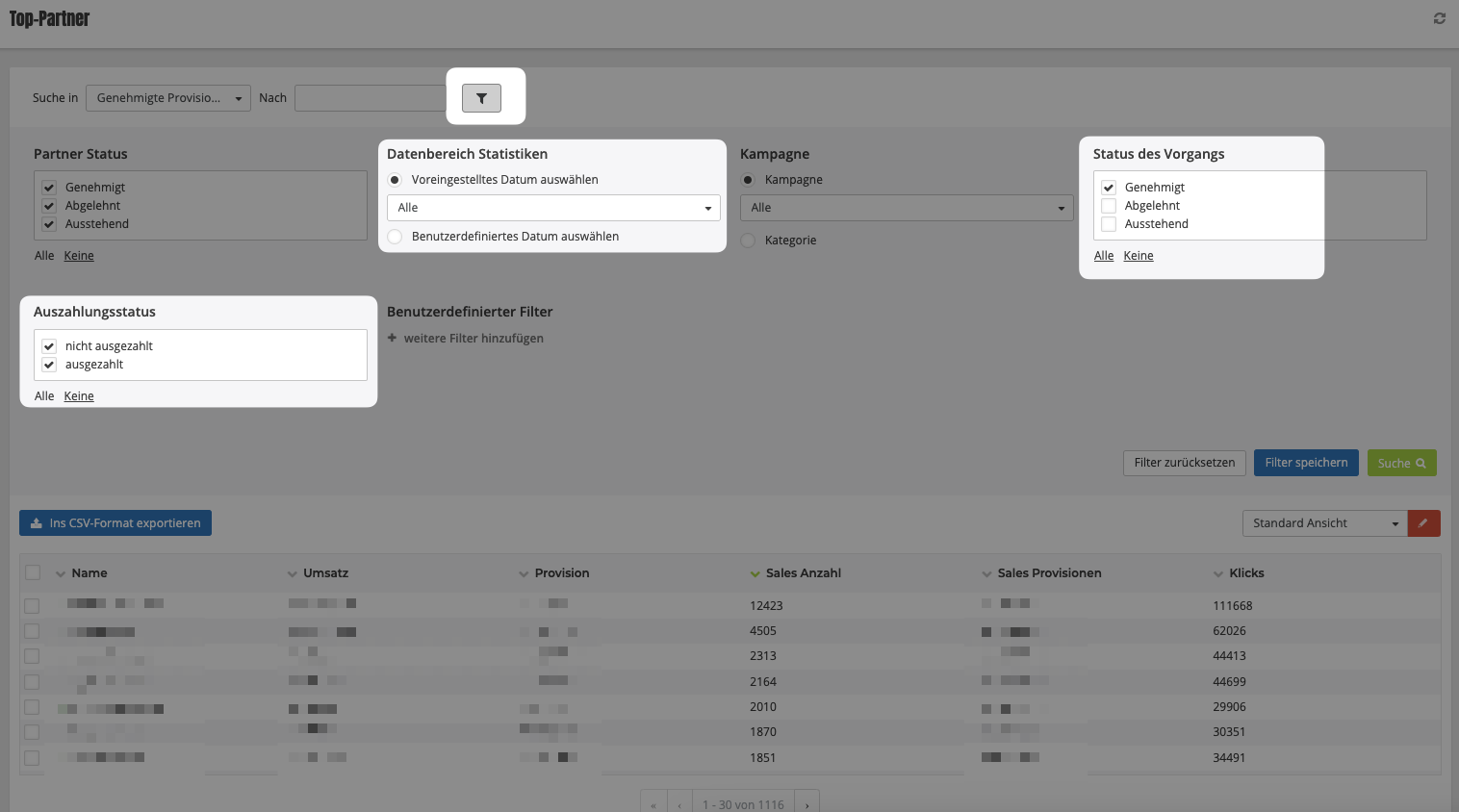The image size is (1459, 812).
Task: Uncheck Genehmigt under Partner Status
Action: [49, 188]
